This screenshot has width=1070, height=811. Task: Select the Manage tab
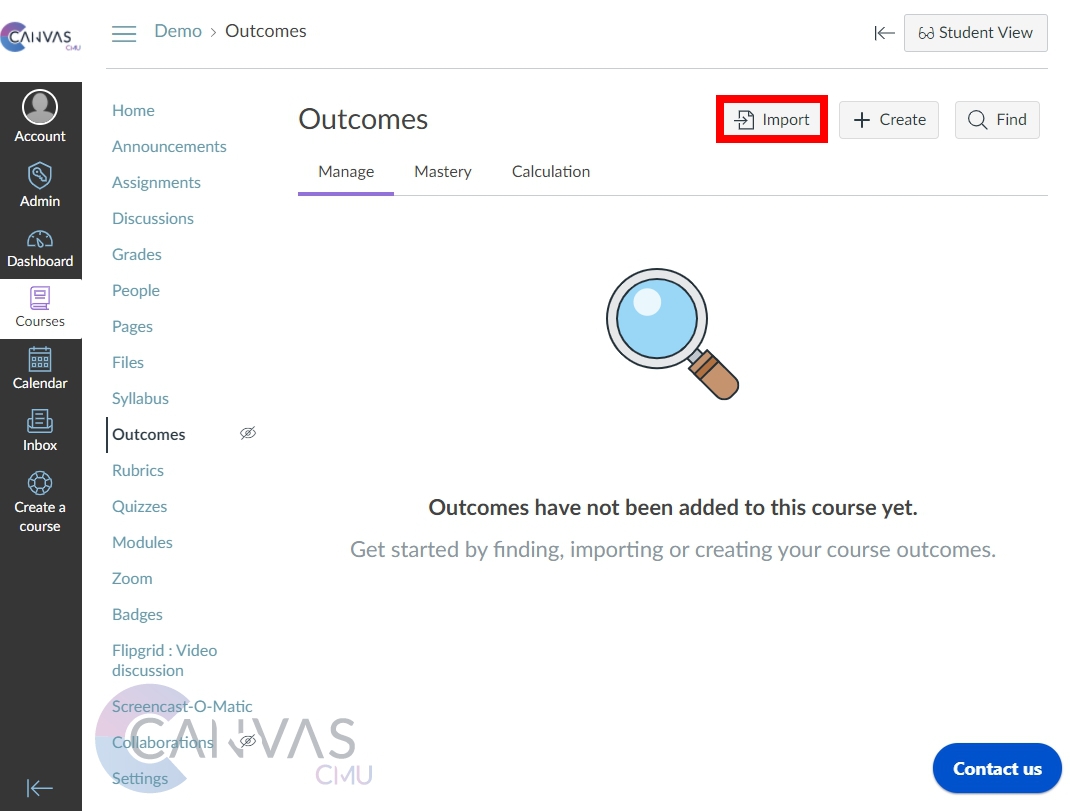coord(346,172)
